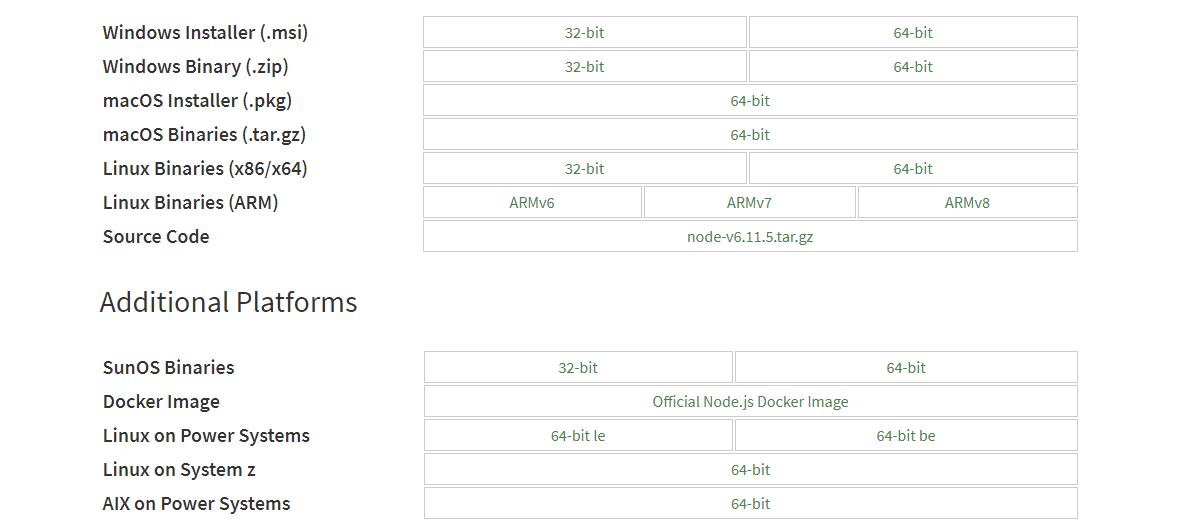This screenshot has width=1177, height=530.
Task: Download Linux Binaries (x86/x64) 32-bit
Action: 584,169
